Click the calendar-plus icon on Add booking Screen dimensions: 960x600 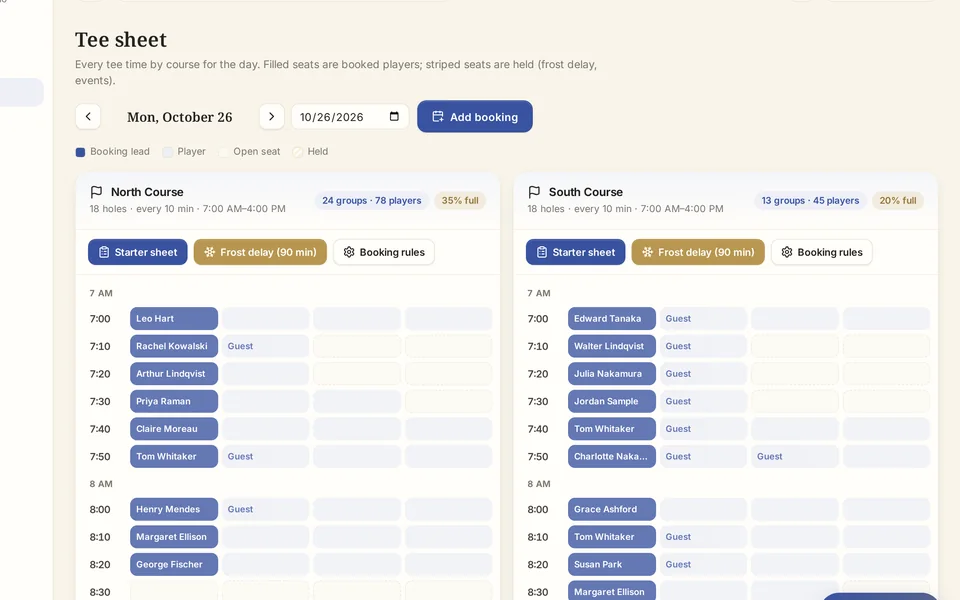pos(438,116)
